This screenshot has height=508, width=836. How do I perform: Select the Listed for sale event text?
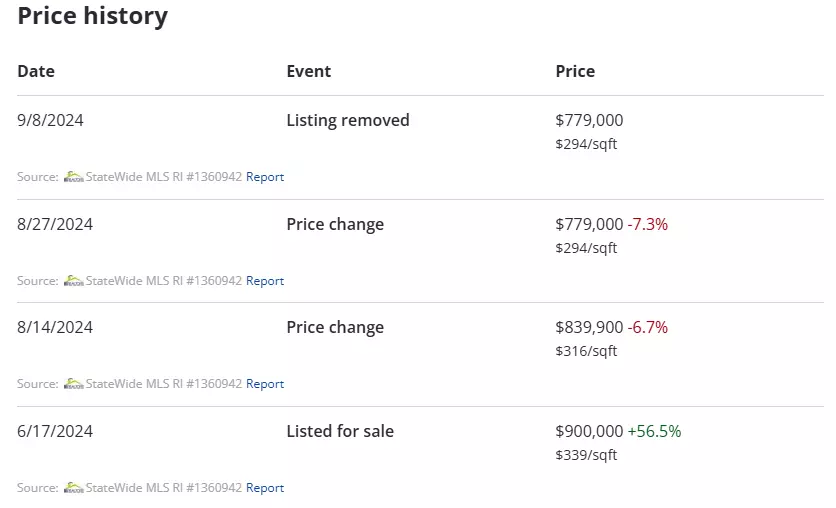(340, 431)
